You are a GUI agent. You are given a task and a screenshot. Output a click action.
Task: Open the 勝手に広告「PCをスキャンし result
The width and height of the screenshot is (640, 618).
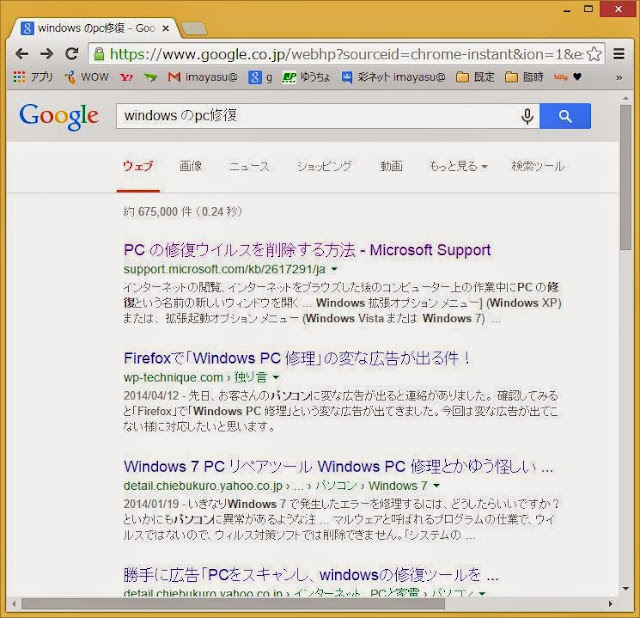point(311,575)
